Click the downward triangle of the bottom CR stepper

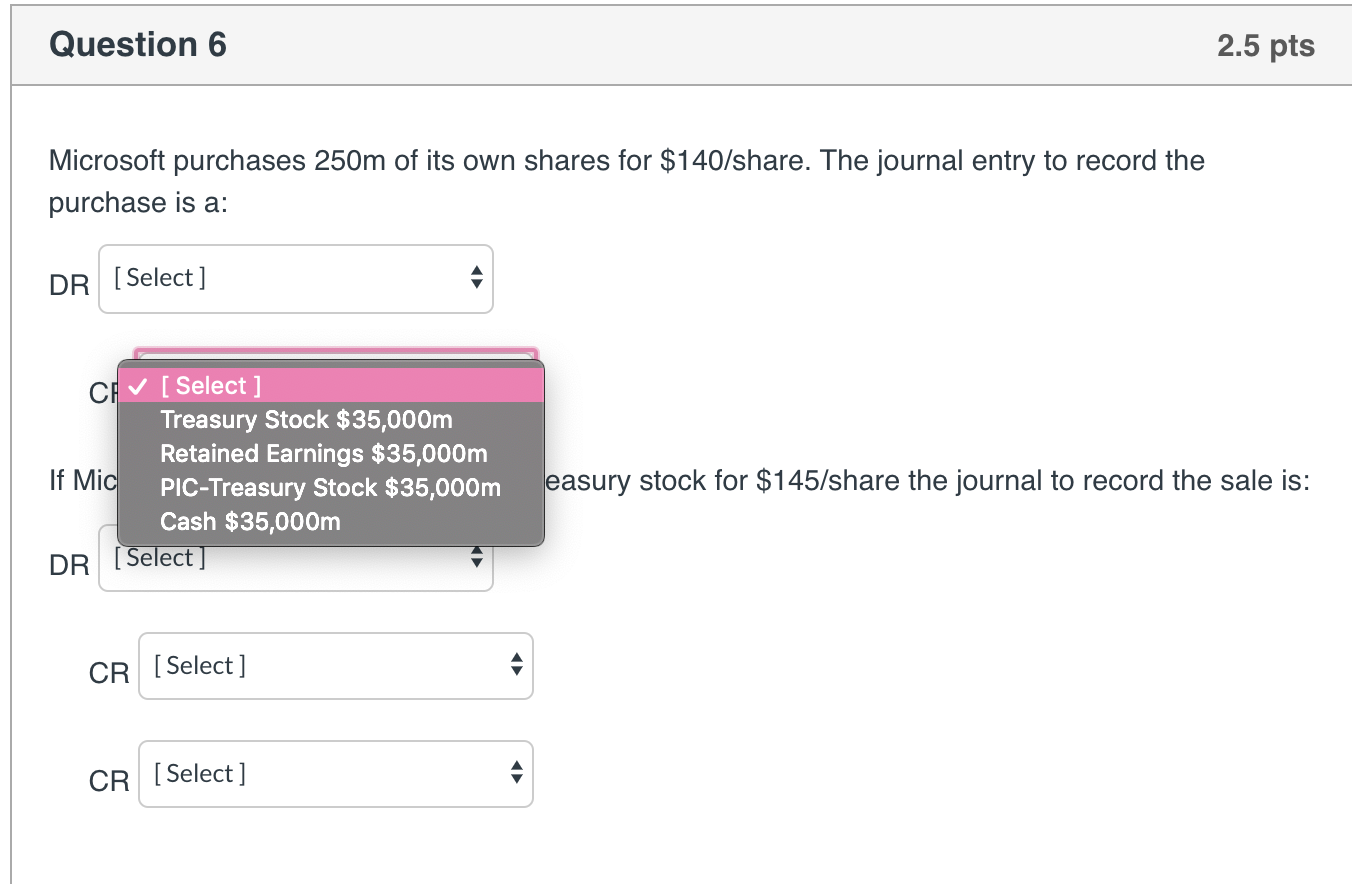point(516,781)
